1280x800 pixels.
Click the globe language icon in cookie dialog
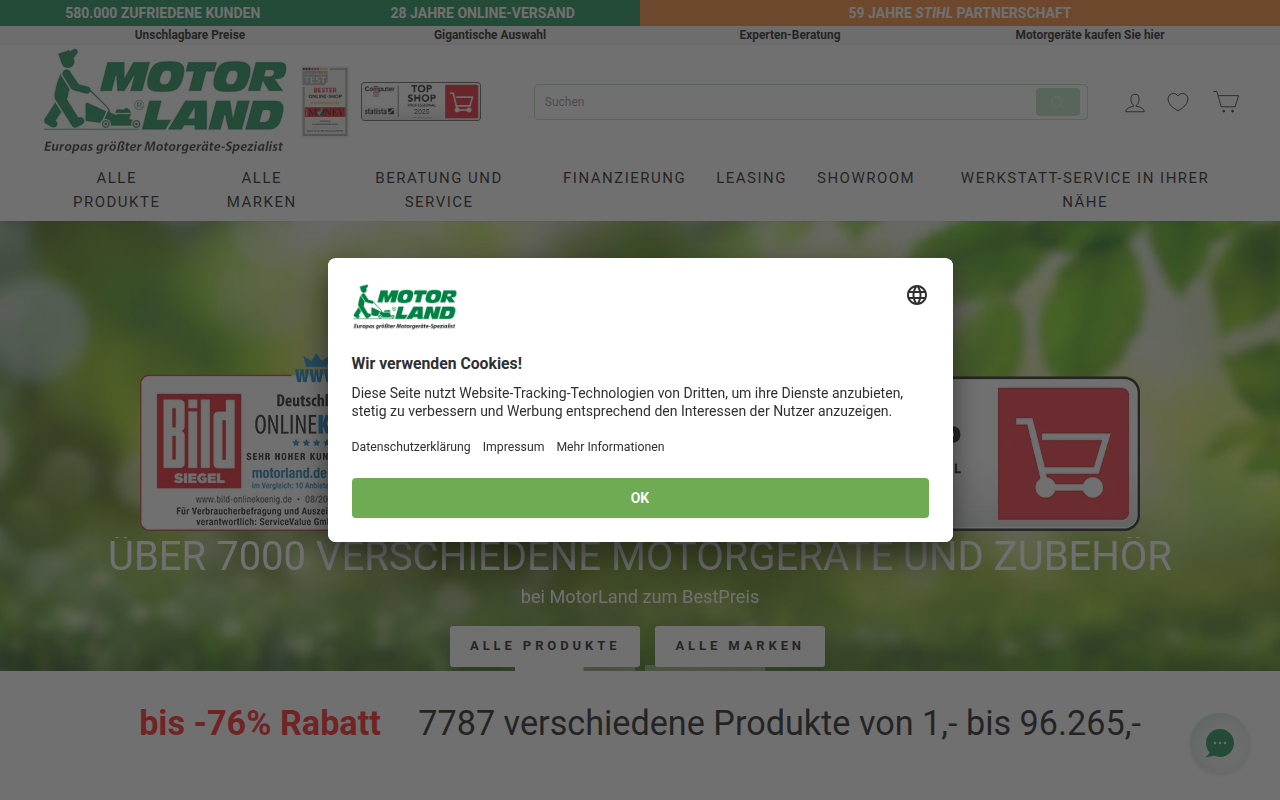[x=917, y=295]
